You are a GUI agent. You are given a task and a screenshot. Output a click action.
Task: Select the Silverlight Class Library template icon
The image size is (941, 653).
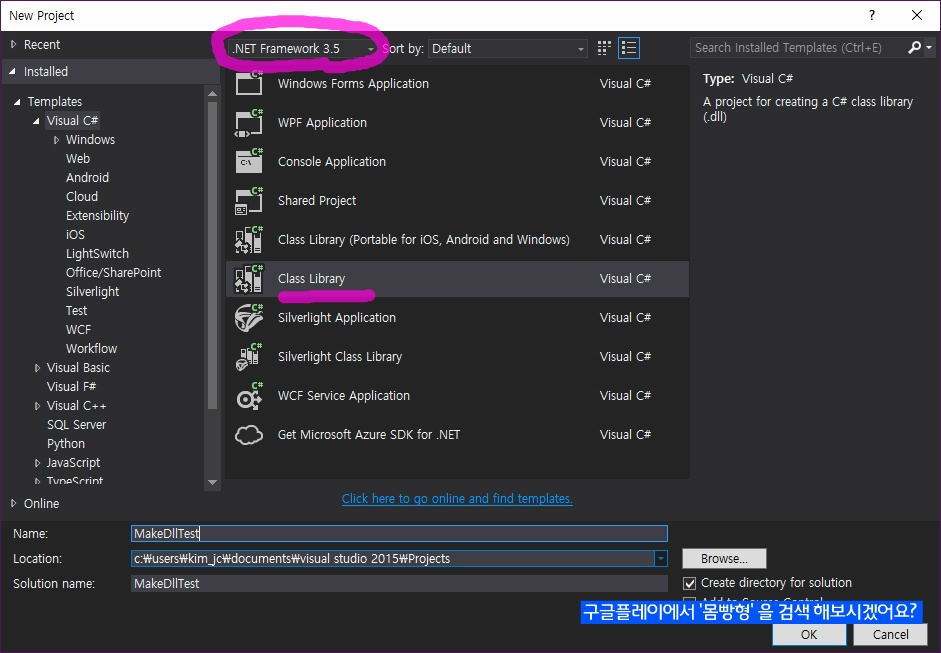point(249,357)
